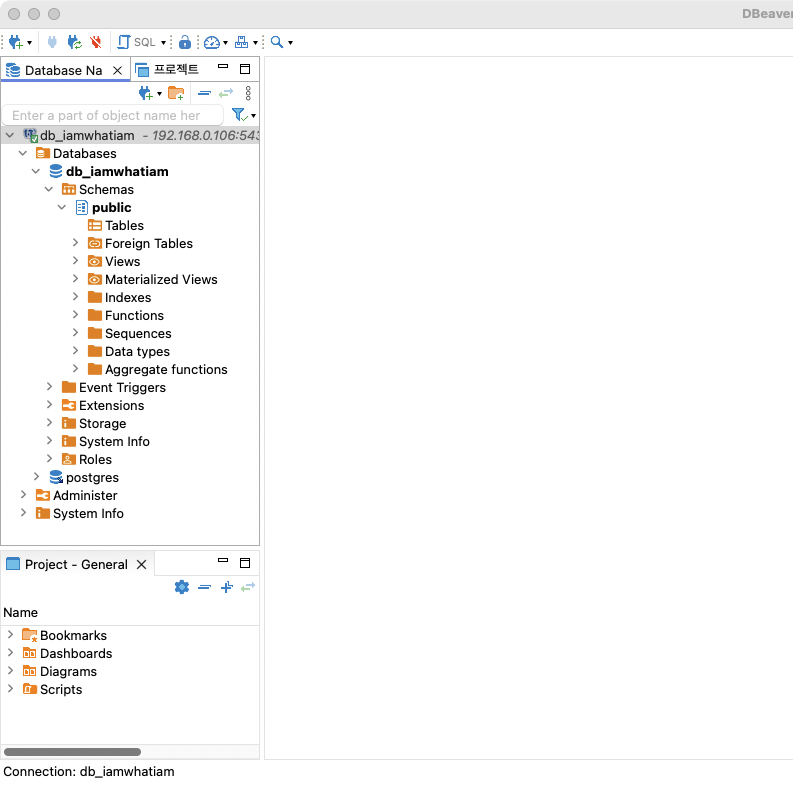Expand the Bookmarks folder
The image size is (793, 786).
point(10,634)
